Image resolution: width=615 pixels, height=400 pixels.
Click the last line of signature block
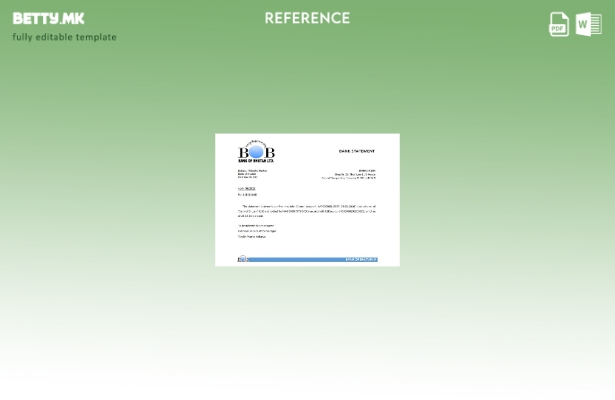pos(252,237)
